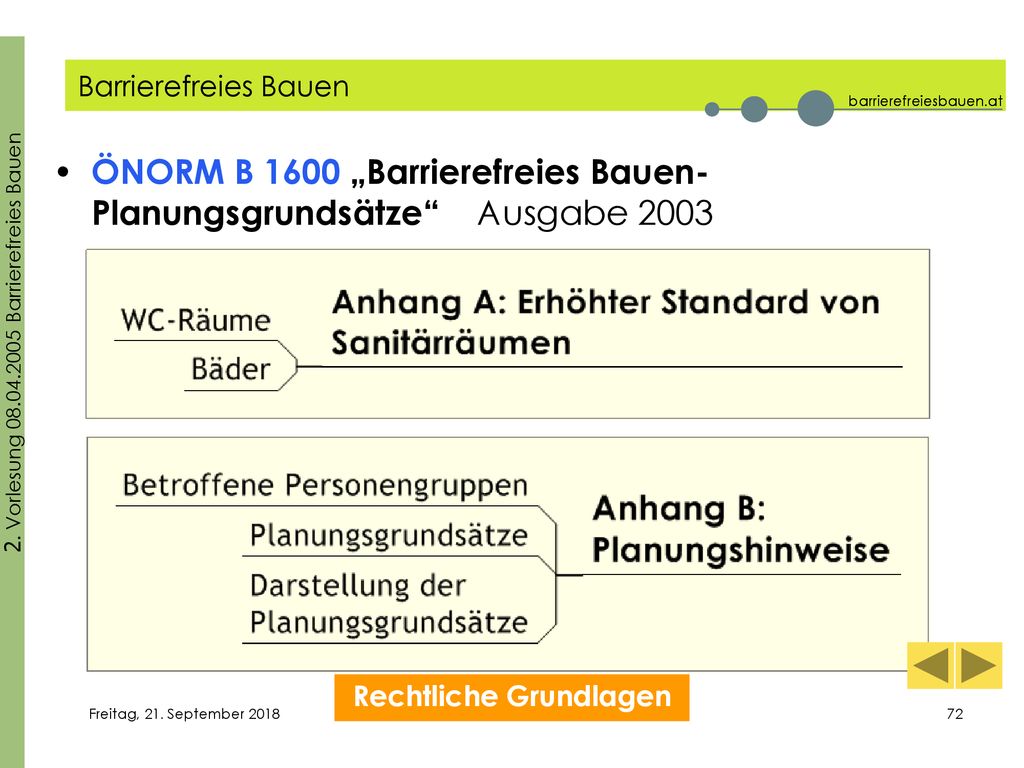Click the previous slide left arrow
The height and width of the screenshot is (768, 1024).
(x=931, y=665)
